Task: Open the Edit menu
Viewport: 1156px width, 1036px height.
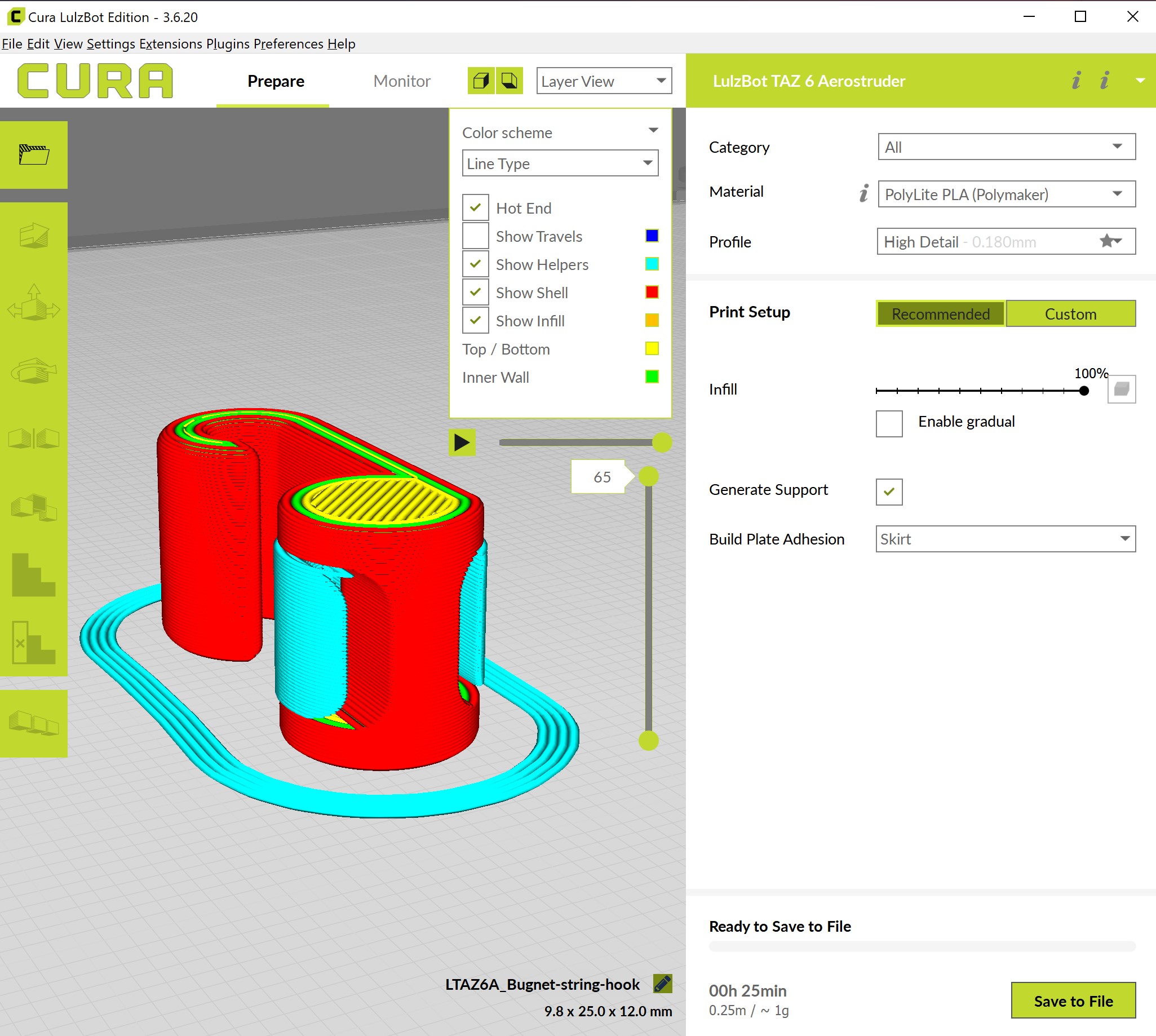Action: pyautogui.click(x=38, y=44)
